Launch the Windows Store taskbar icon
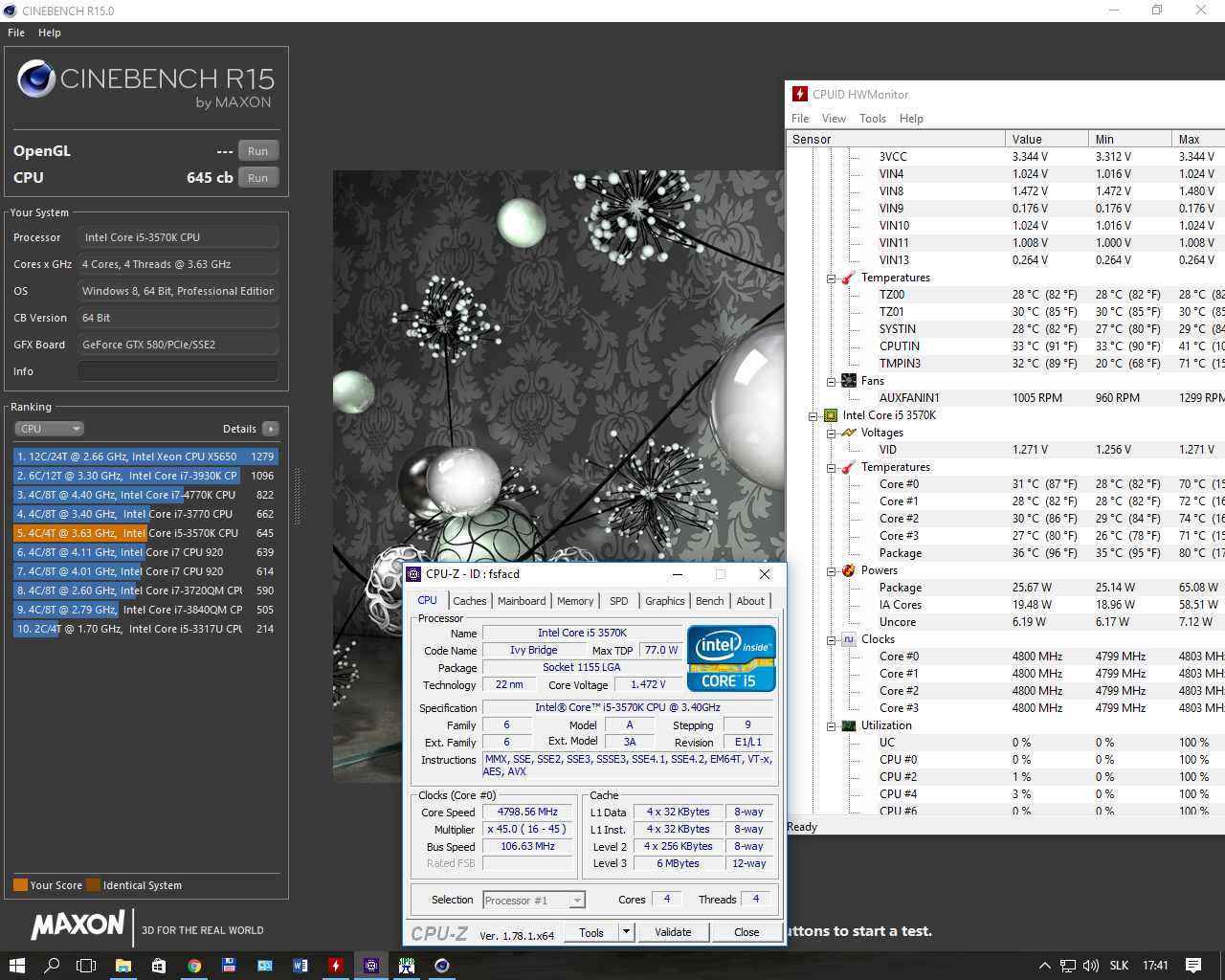Viewport: 1225px width, 980px height. point(159,966)
